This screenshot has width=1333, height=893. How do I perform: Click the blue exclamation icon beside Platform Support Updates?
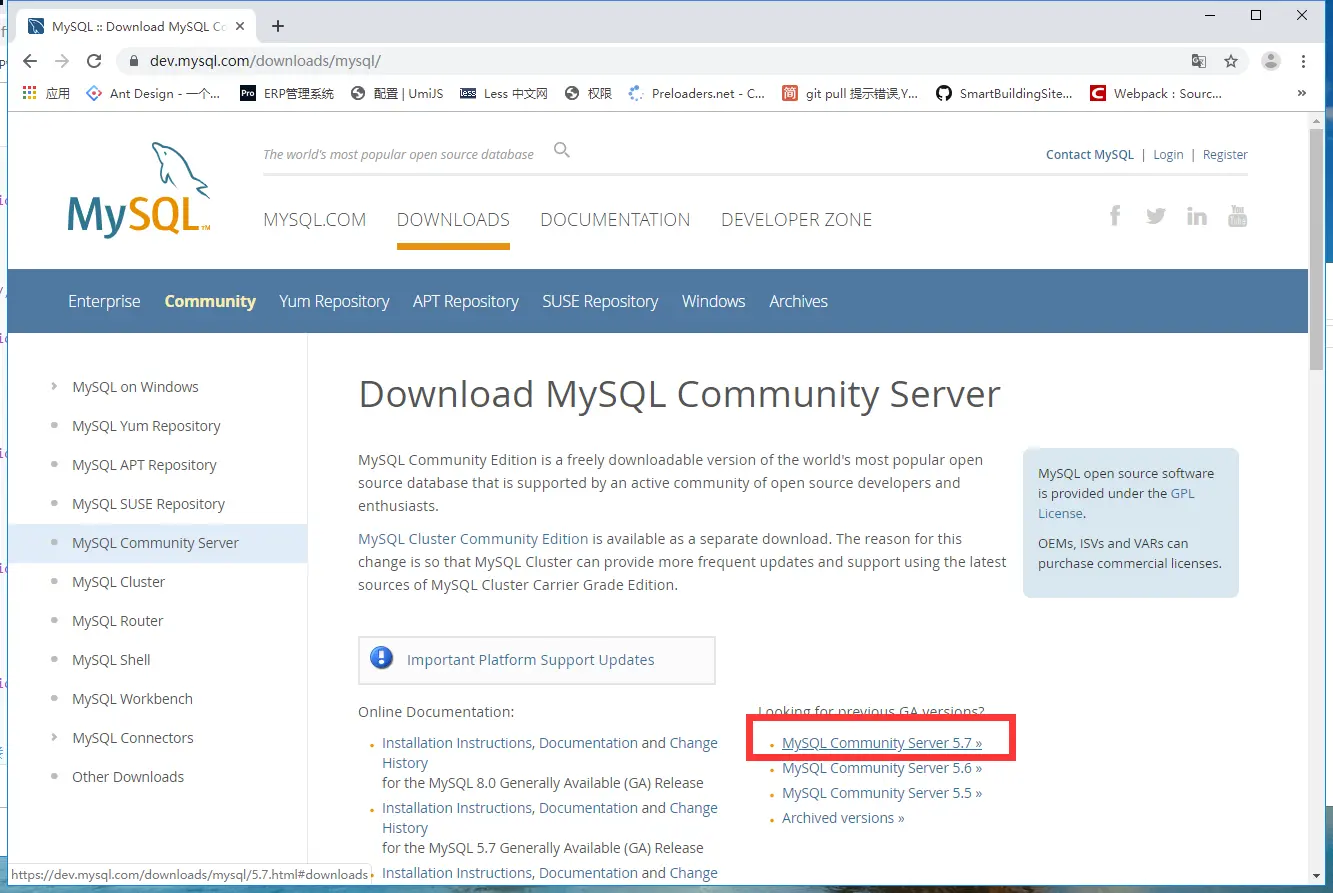[x=382, y=658]
